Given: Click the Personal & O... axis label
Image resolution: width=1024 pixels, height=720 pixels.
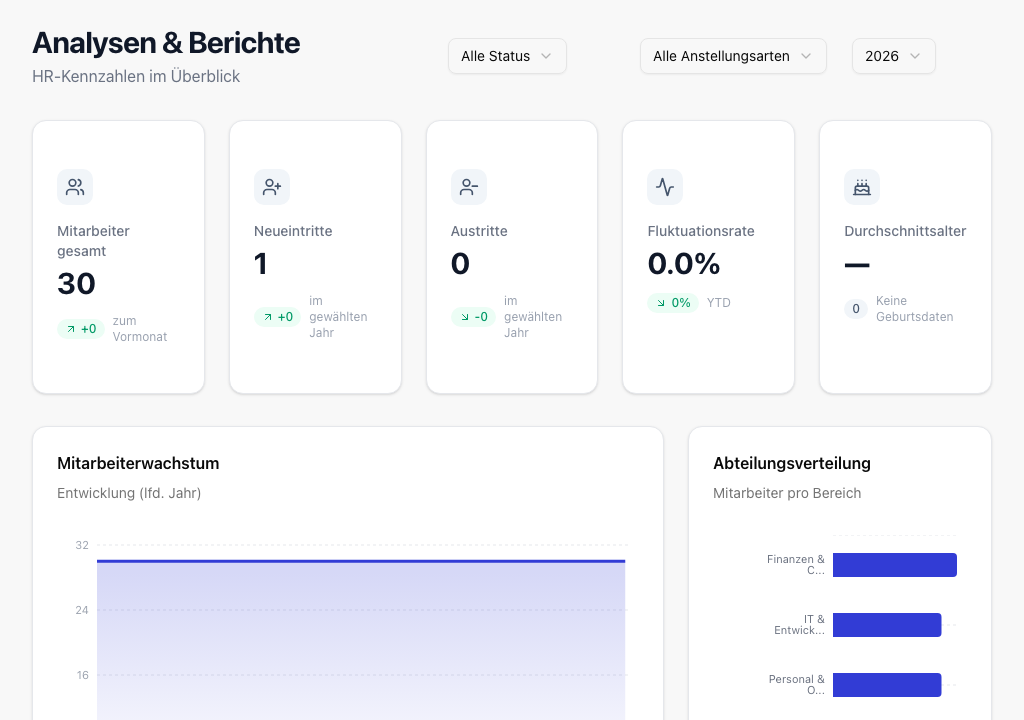Looking at the screenshot, I should click(x=797, y=685).
